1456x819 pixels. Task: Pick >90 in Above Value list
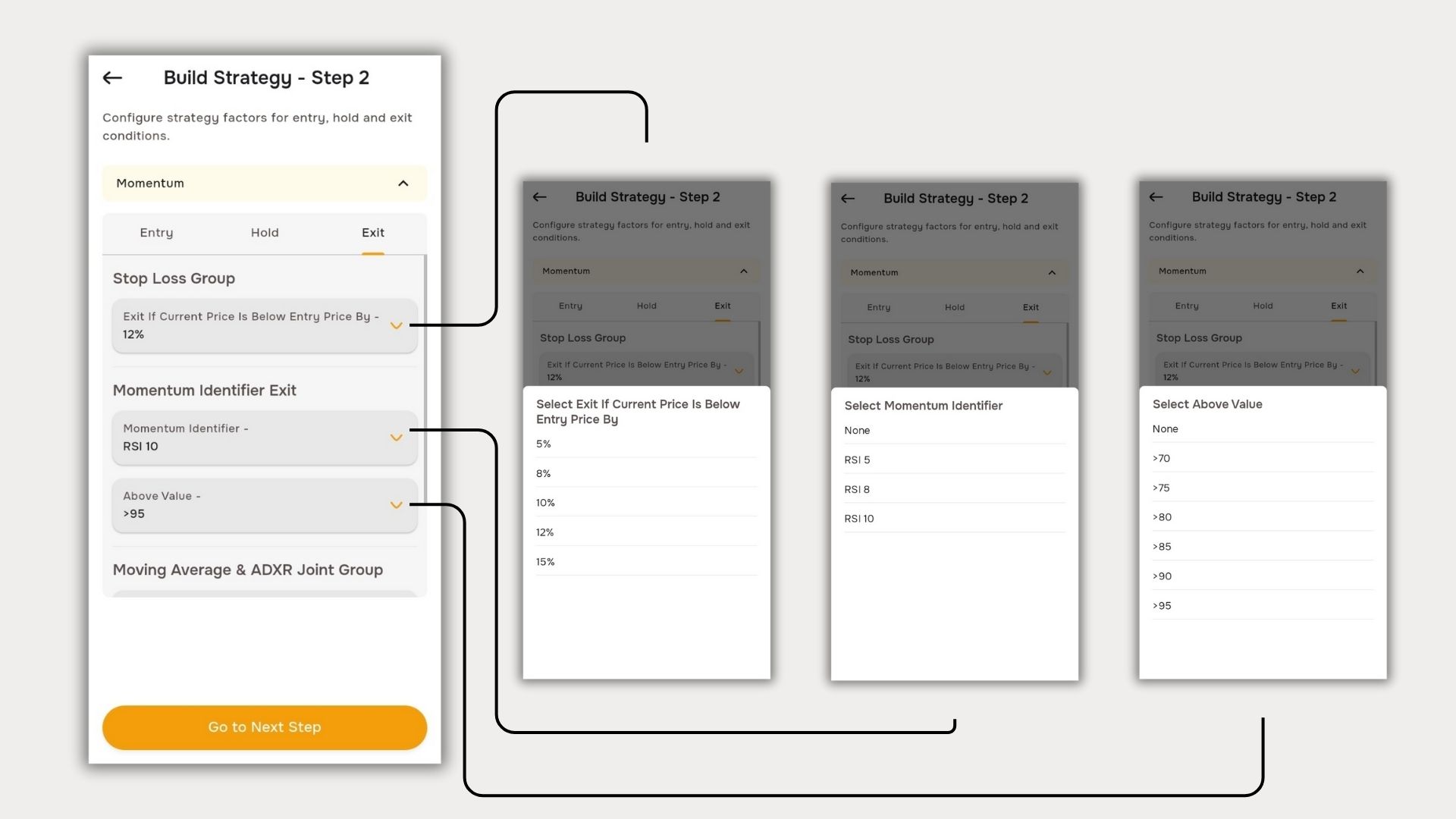1263,576
